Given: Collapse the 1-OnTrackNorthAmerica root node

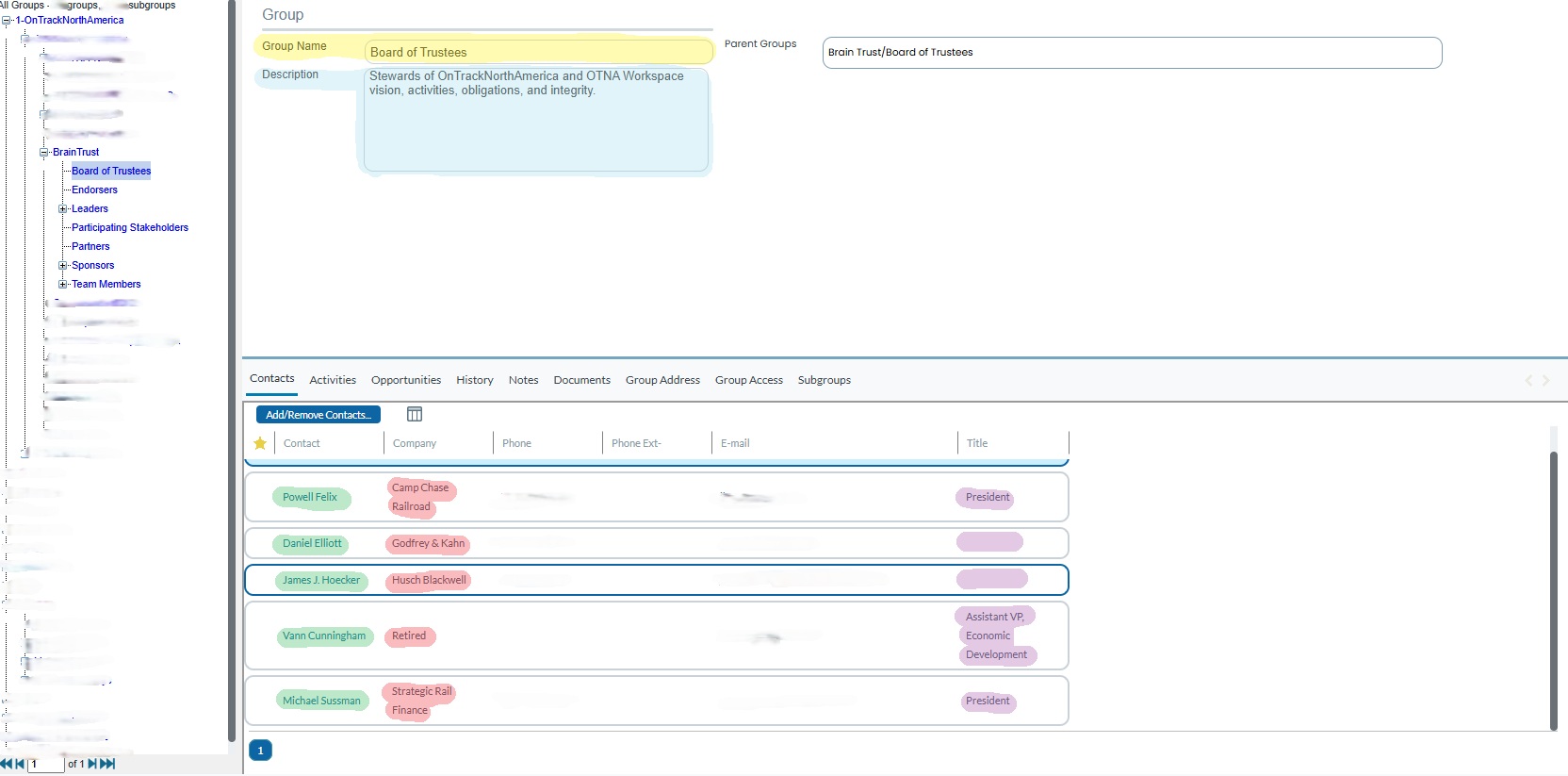Looking at the screenshot, I should [x=7, y=20].
